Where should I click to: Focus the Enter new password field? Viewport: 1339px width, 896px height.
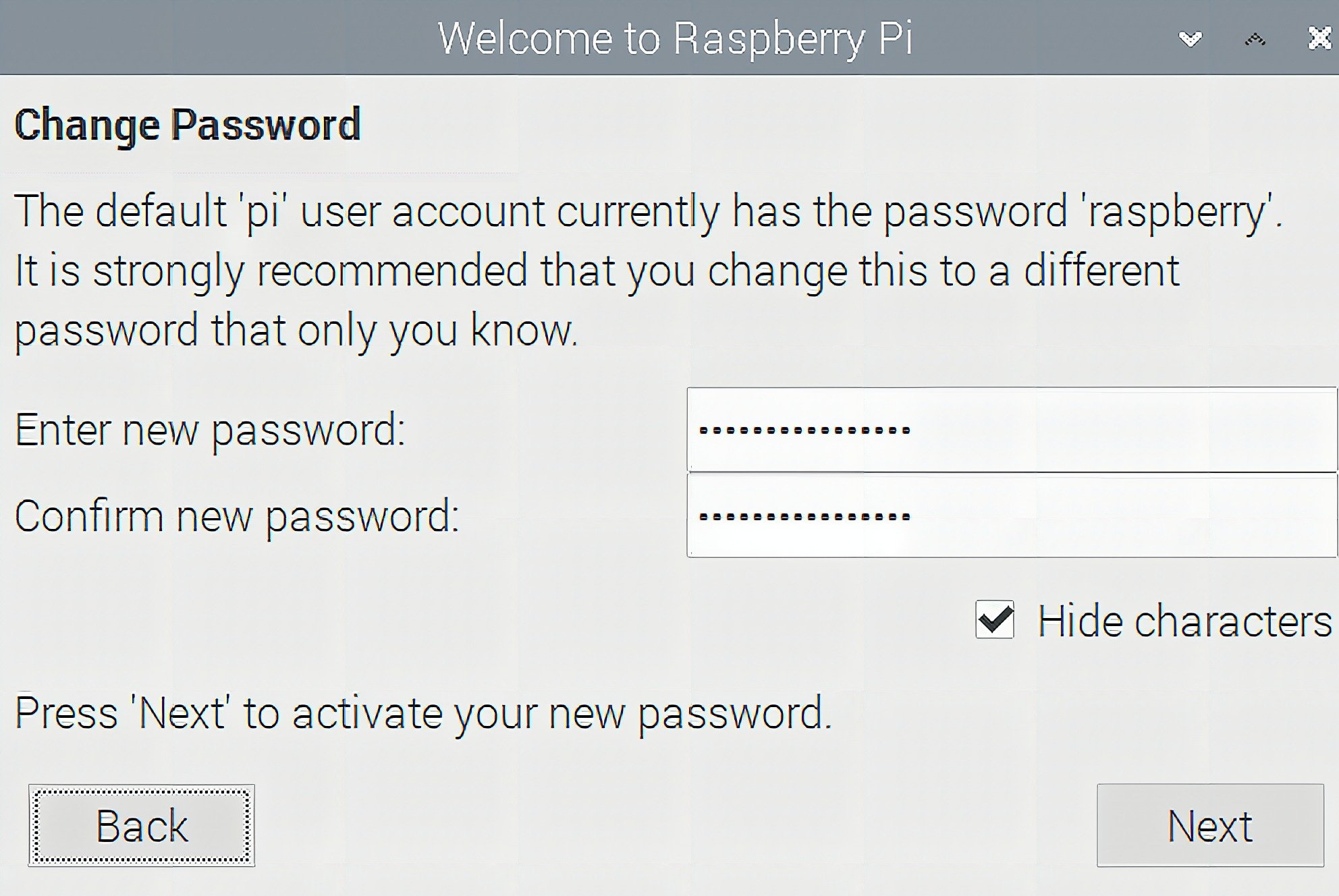click(1012, 429)
